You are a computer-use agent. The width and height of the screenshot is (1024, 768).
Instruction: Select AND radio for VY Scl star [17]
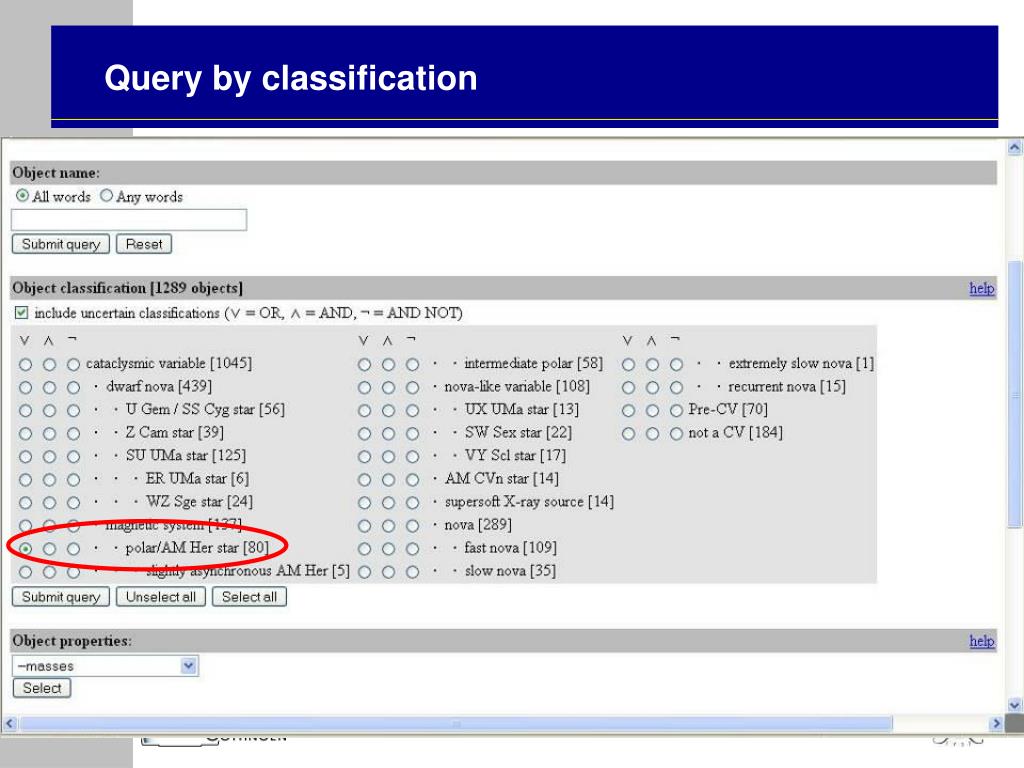tap(389, 456)
